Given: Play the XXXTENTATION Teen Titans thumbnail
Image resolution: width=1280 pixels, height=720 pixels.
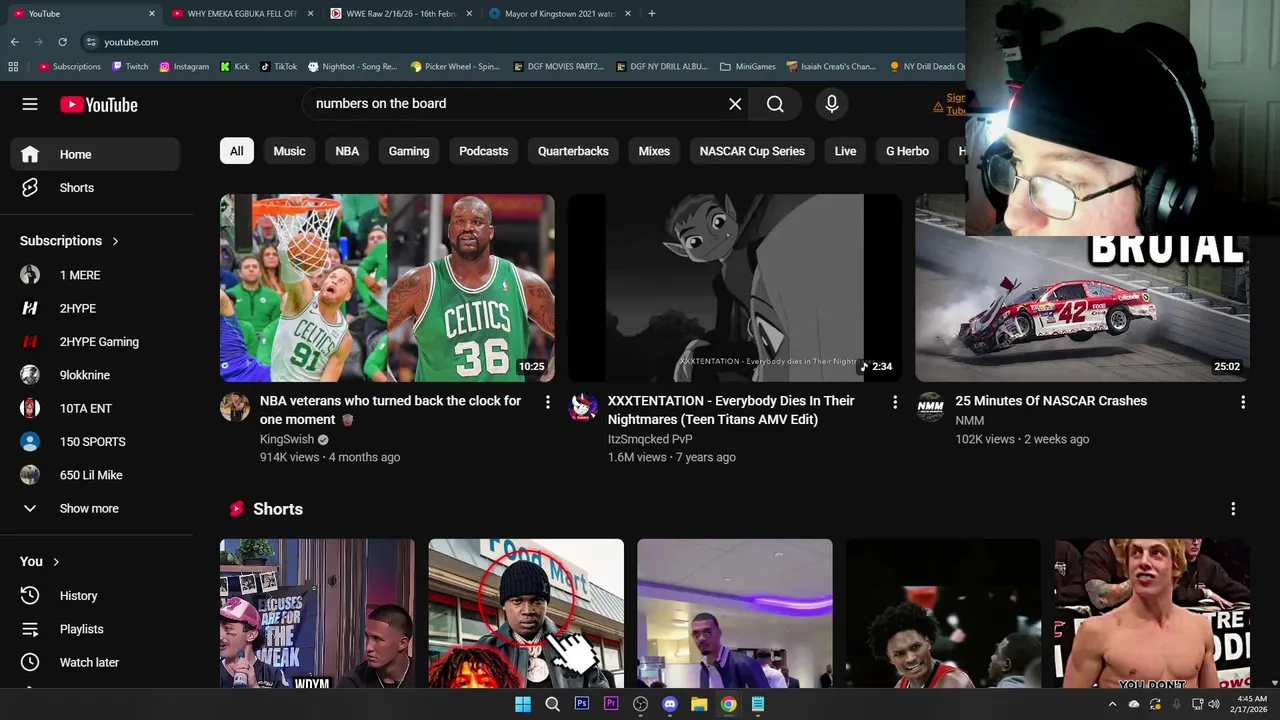Looking at the screenshot, I should (735, 288).
